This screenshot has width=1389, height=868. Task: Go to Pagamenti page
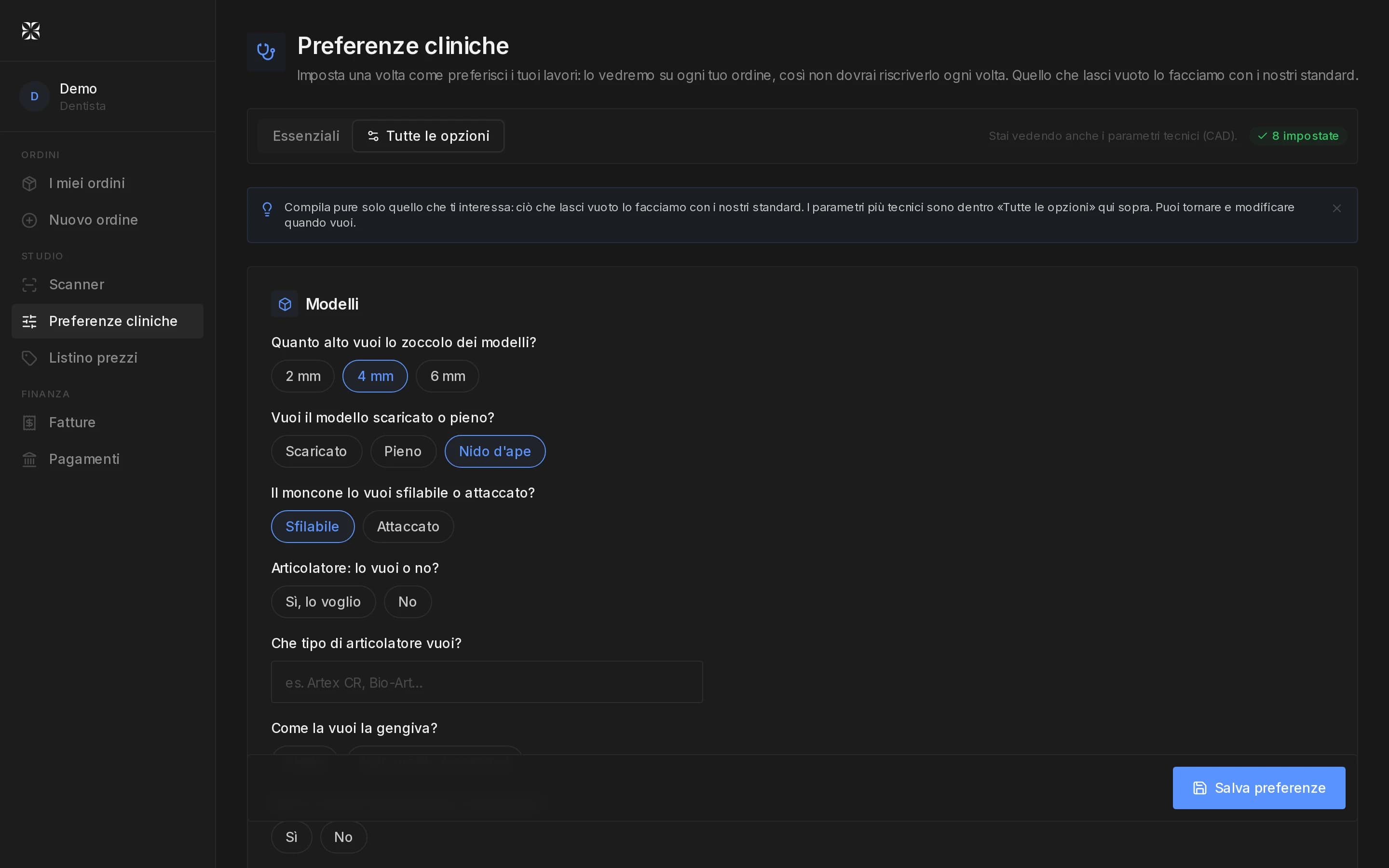(108, 459)
